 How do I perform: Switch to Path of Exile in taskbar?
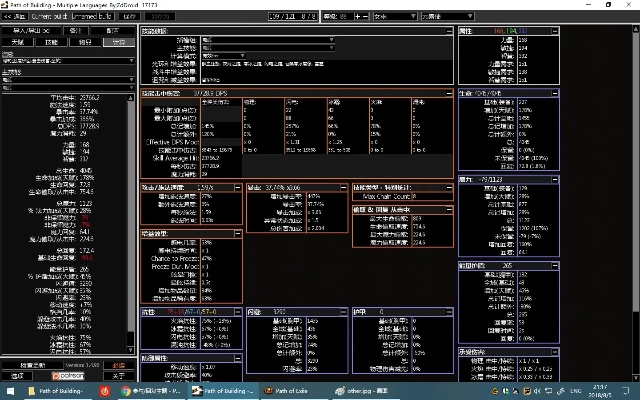tap(291, 391)
